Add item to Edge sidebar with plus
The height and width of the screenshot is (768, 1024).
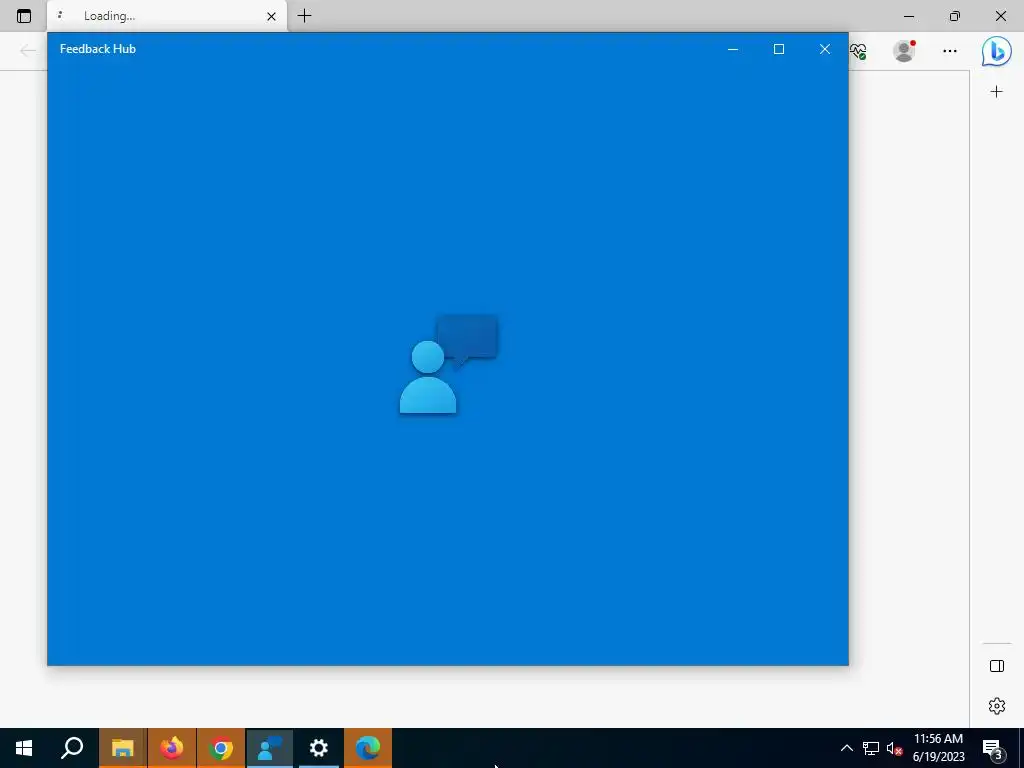tap(997, 91)
